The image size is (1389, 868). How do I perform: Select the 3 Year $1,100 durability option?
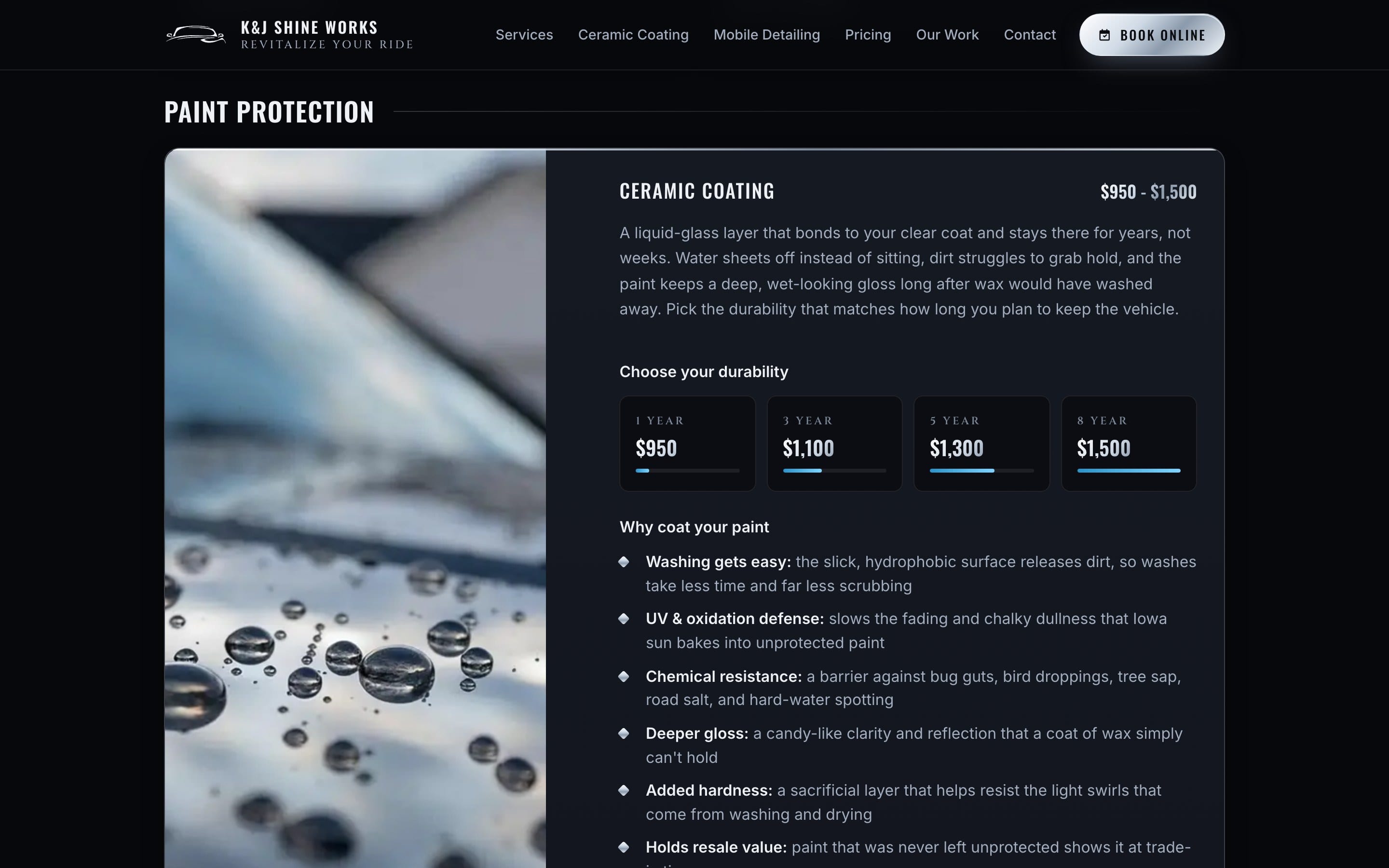(834, 443)
